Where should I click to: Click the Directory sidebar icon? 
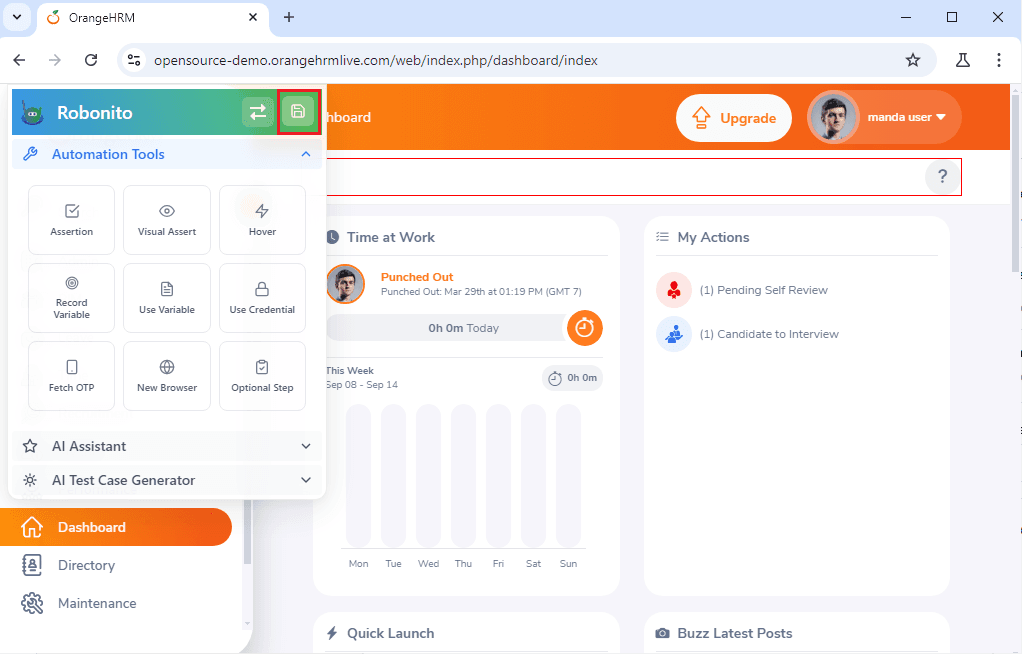click(x=31, y=565)
